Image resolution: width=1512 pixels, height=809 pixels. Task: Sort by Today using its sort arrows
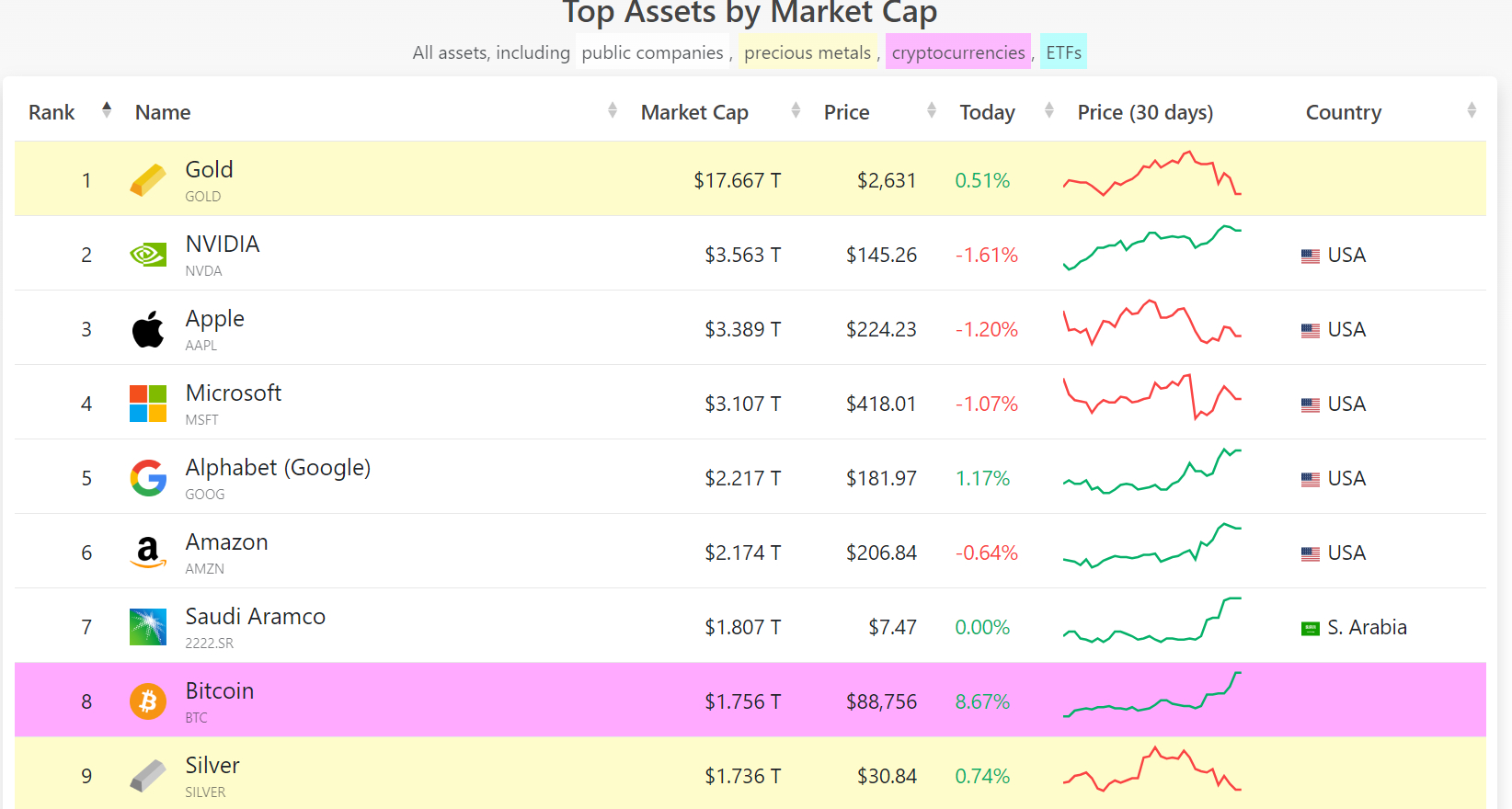click(1049, 110)
